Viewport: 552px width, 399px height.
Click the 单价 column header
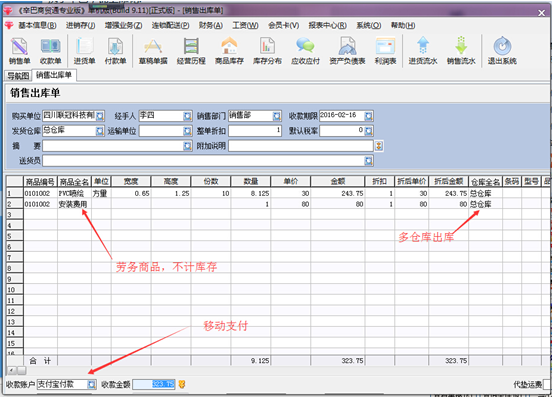(290, 181)
